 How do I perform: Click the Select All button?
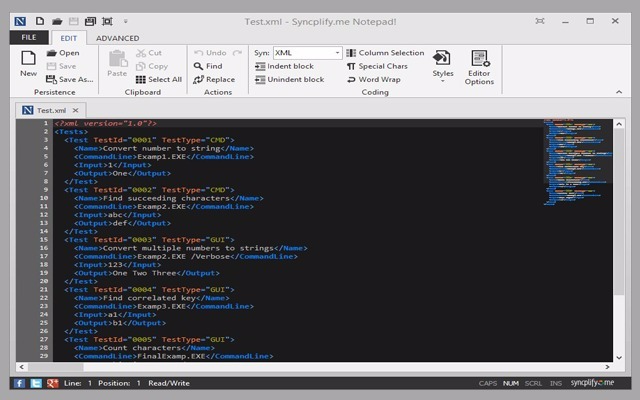click(158, 79)
